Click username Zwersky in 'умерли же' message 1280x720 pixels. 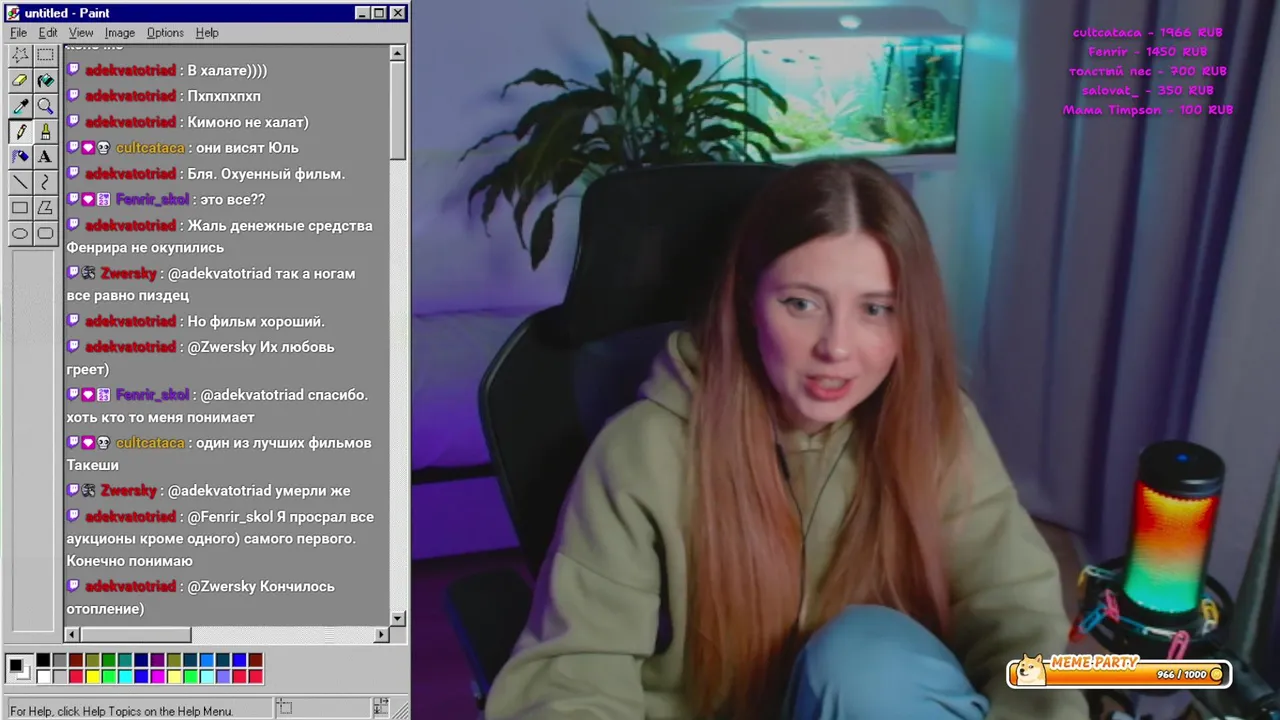point(128,491)
